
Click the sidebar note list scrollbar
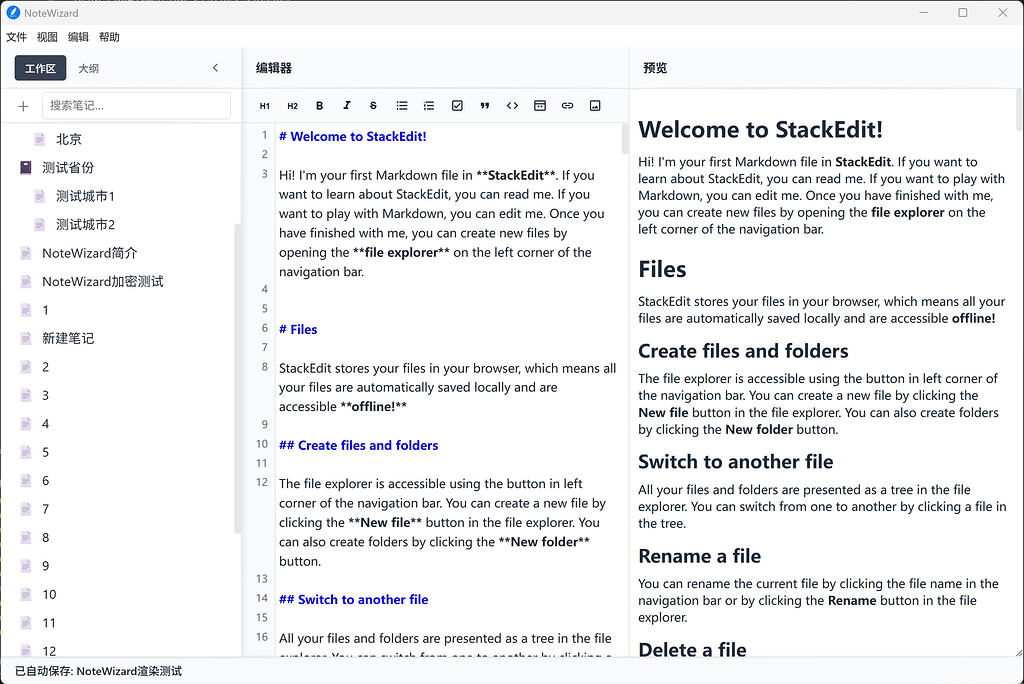tap(237, 379)
